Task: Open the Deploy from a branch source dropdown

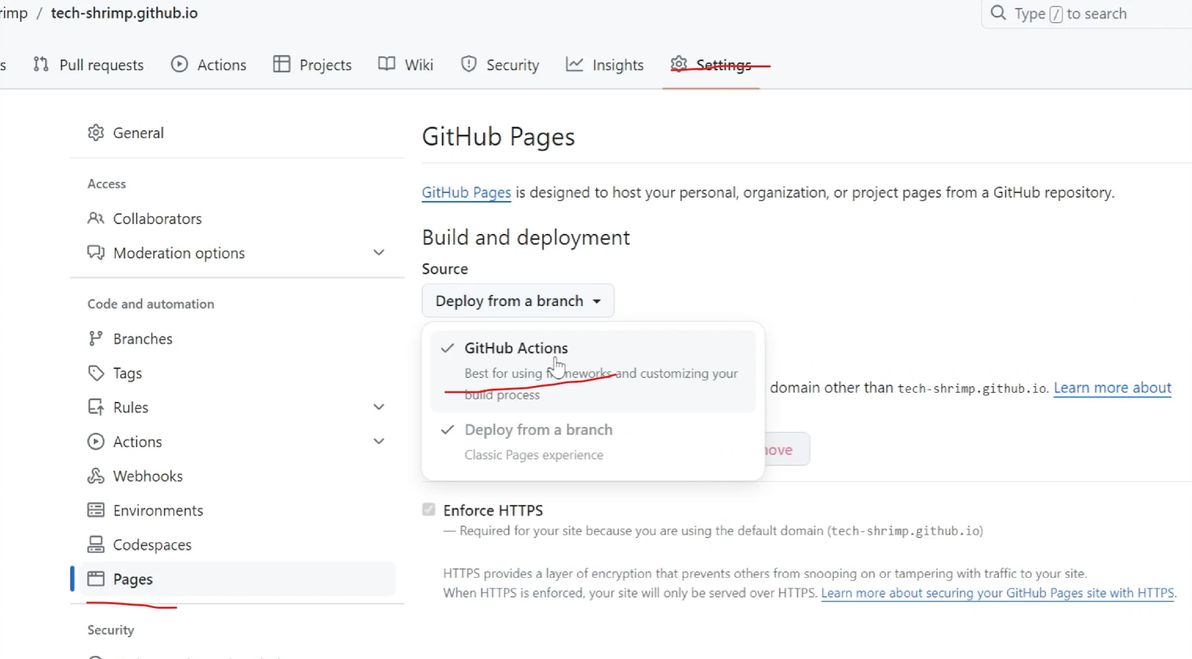Action: [x=518, y=301]
